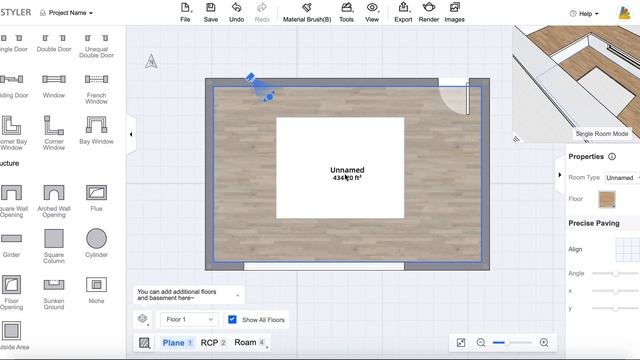Screen dimensions: 640x360
Task: Select the Double Door element
Action: (54, 43)
